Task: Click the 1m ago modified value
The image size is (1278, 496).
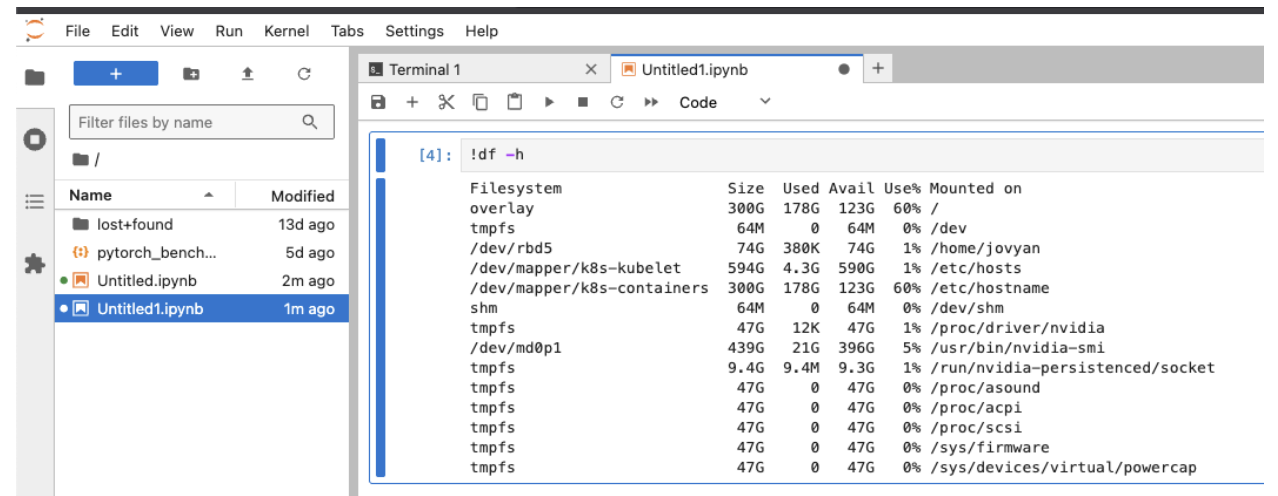Action: click(308, 309)
